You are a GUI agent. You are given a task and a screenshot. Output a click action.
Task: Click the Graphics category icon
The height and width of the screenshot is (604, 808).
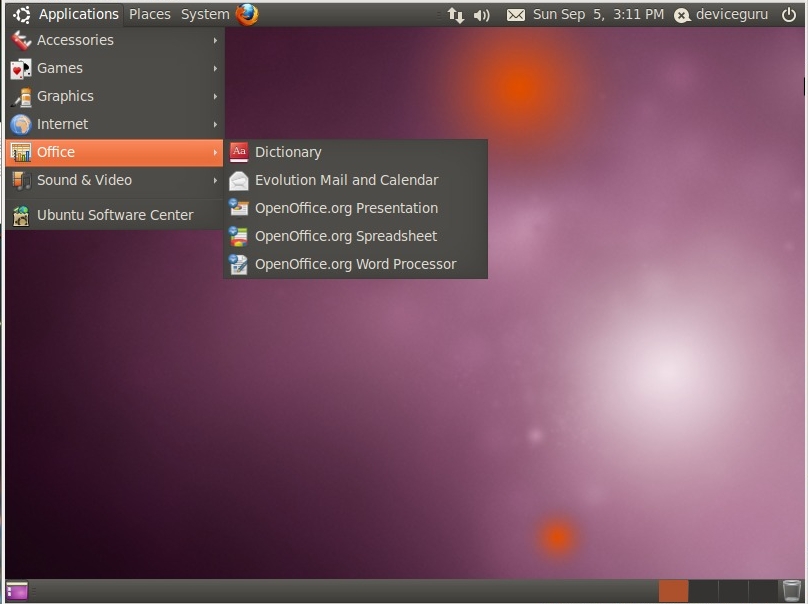[21, 96]
